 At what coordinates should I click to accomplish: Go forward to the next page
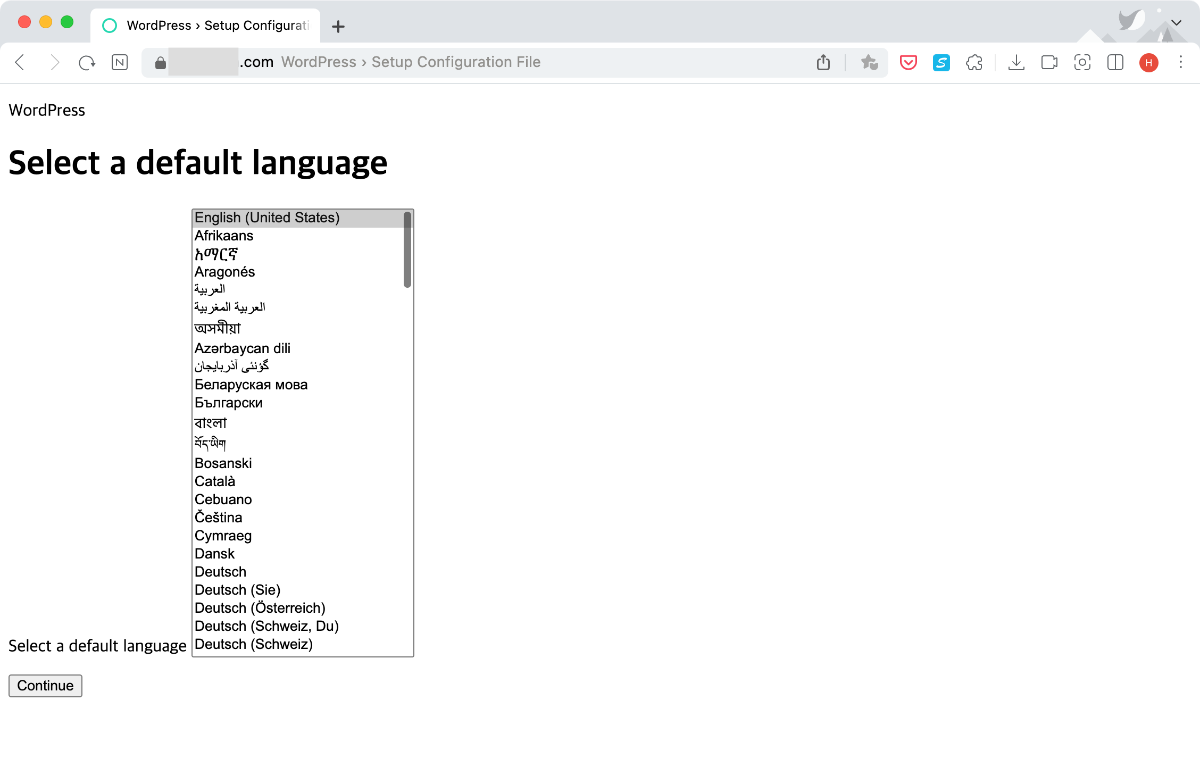(54, 62)
